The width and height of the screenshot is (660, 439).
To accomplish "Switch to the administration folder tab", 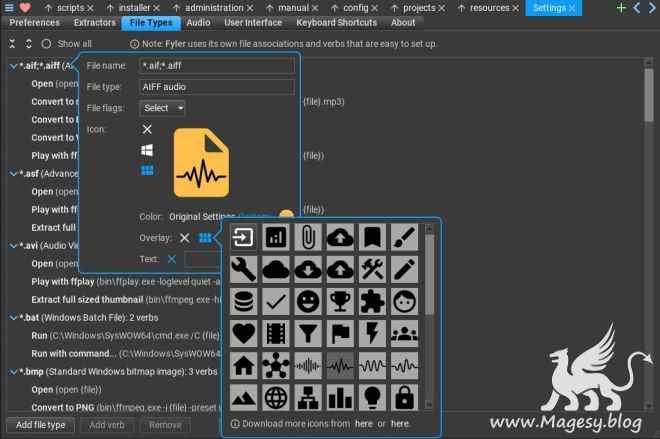I will 214,8.
